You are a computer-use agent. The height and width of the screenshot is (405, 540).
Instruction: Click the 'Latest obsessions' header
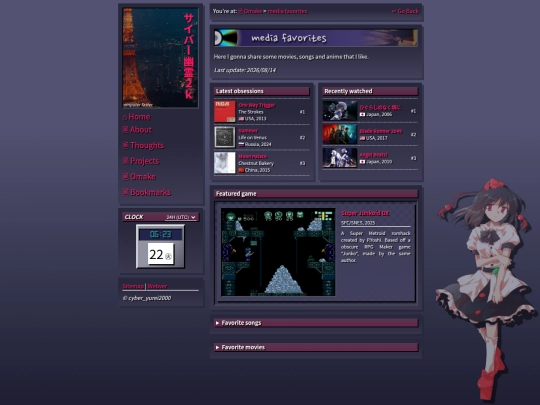click(x=262, y=91)
